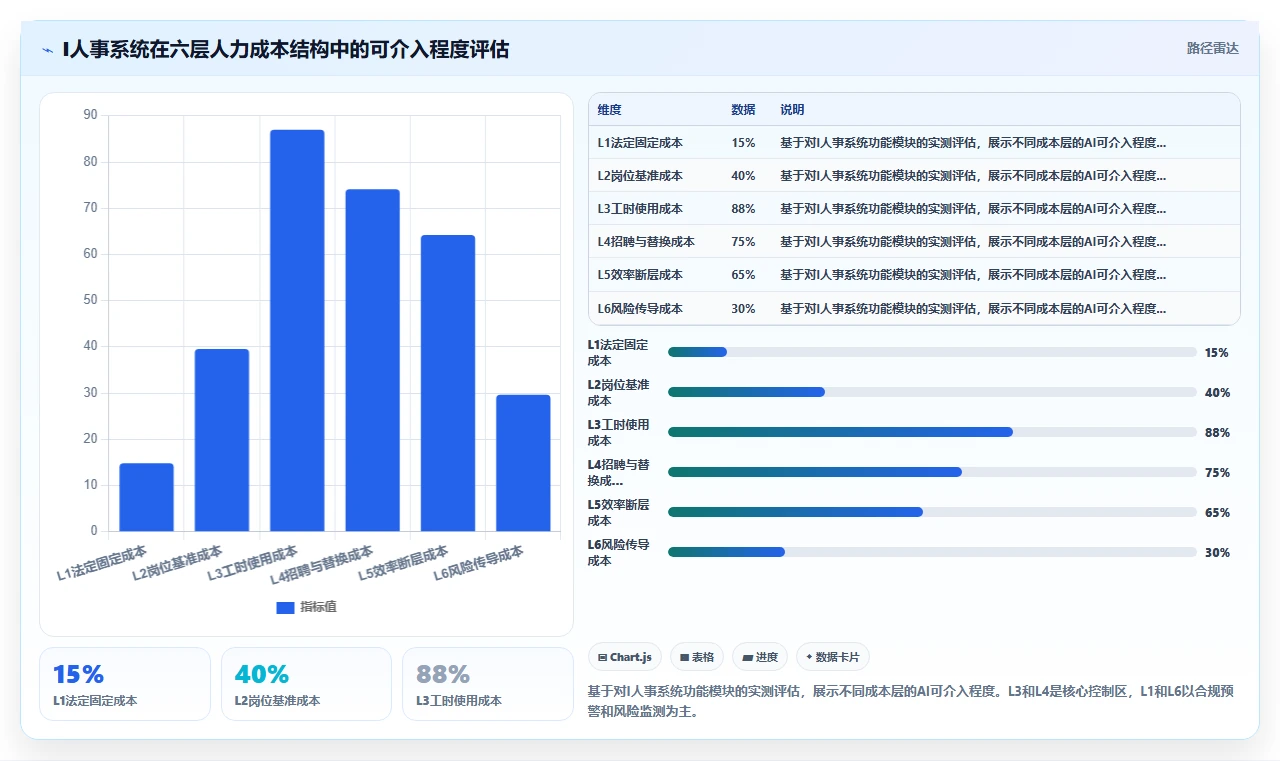The image size is (1280, 761).
Task: Click the L1法定固定成本 bar in chart
Action: [x=146, y=497]
